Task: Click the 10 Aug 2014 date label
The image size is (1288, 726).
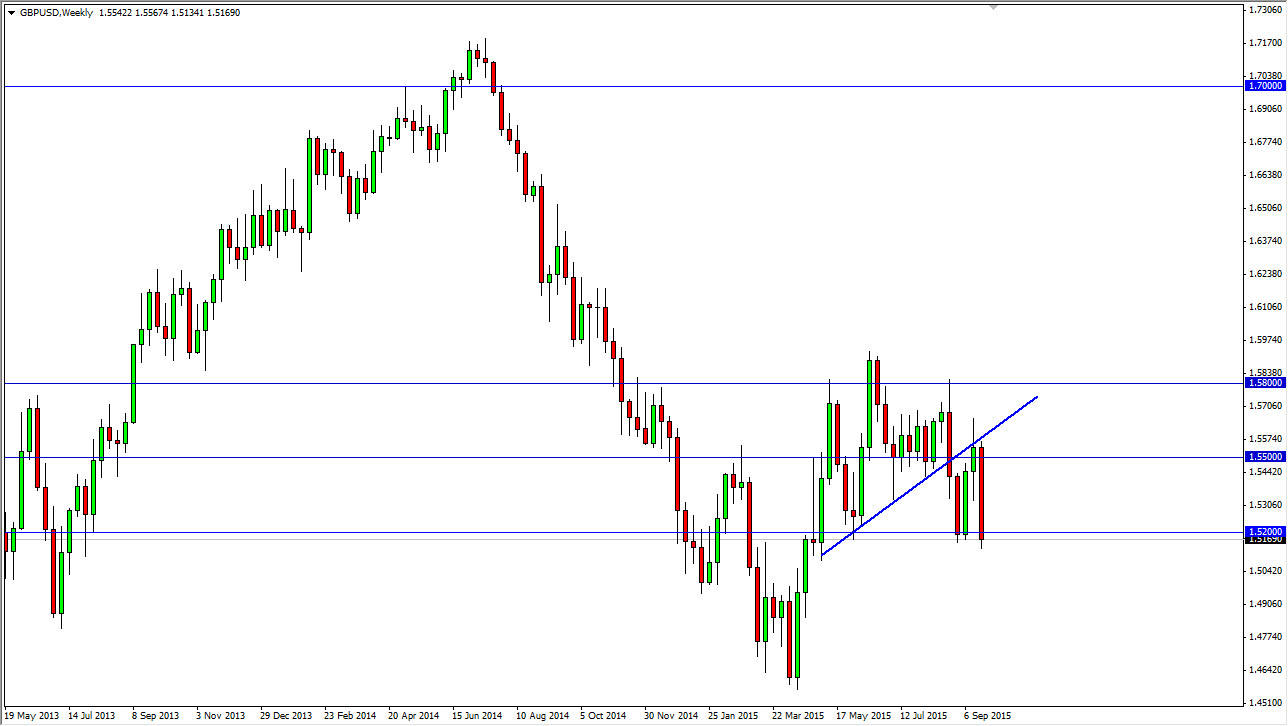Action: point(542,716)
